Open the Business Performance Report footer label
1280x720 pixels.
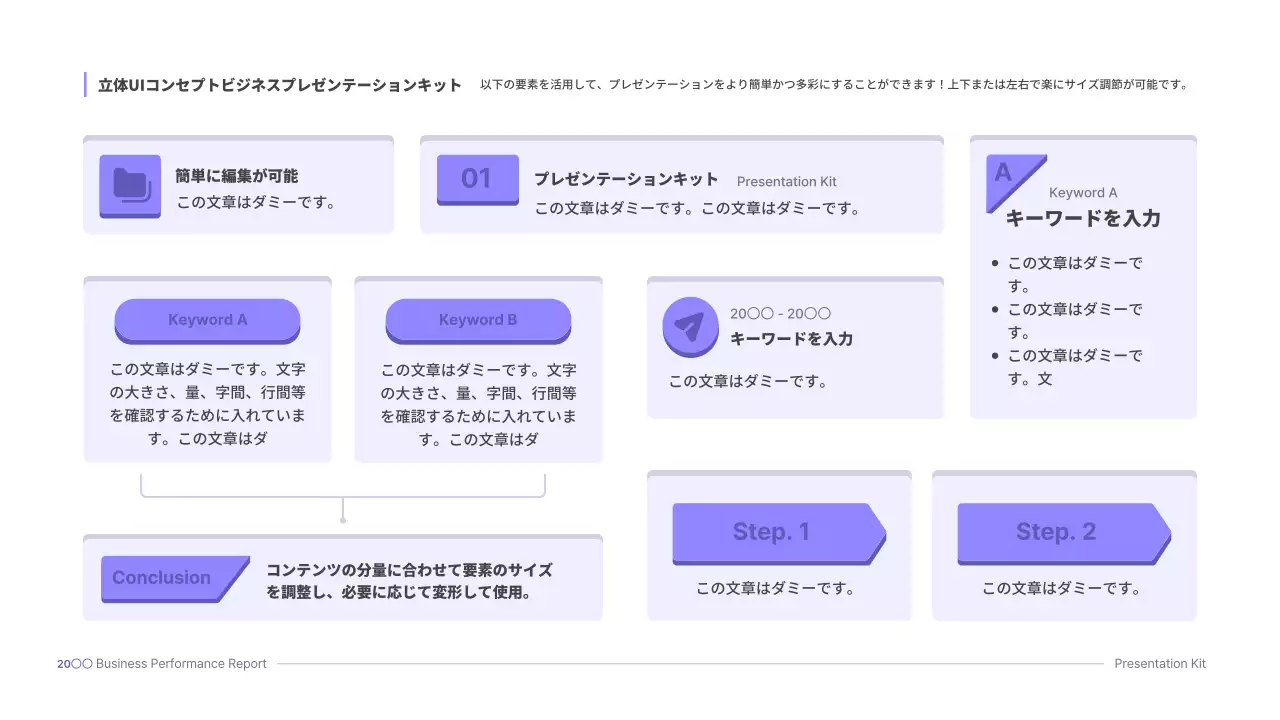pos(162,663)
